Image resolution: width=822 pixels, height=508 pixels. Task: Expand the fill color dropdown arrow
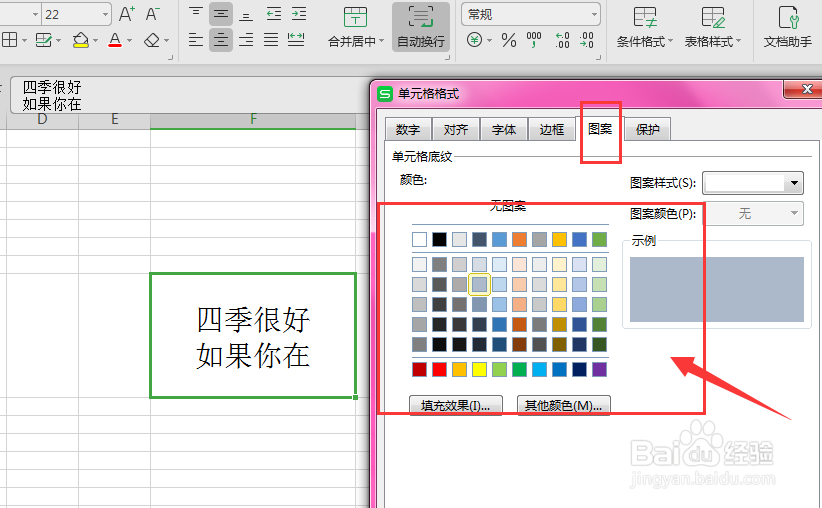(95, 40)
